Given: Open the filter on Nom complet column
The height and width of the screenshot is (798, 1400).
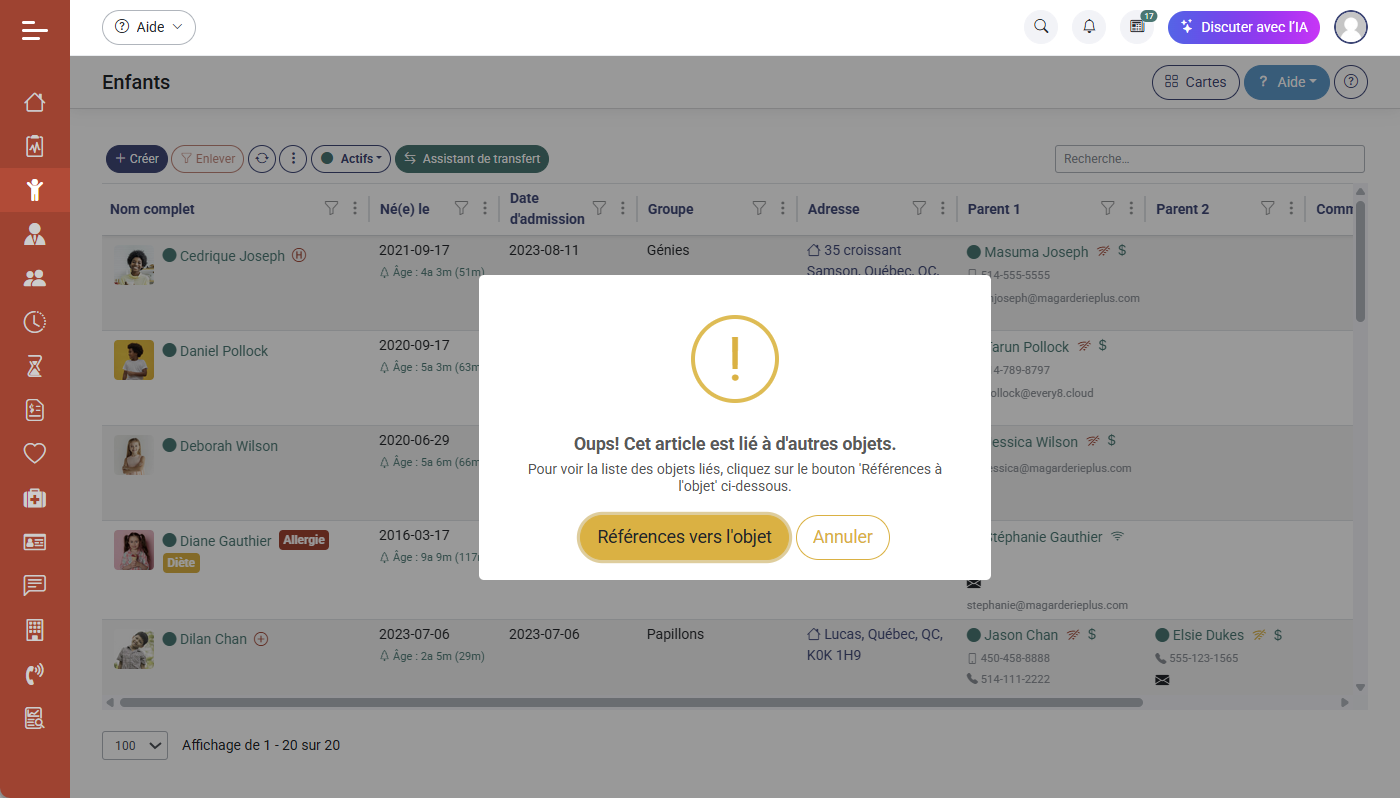Looking at the screenshot, I should tap(331, 209).
